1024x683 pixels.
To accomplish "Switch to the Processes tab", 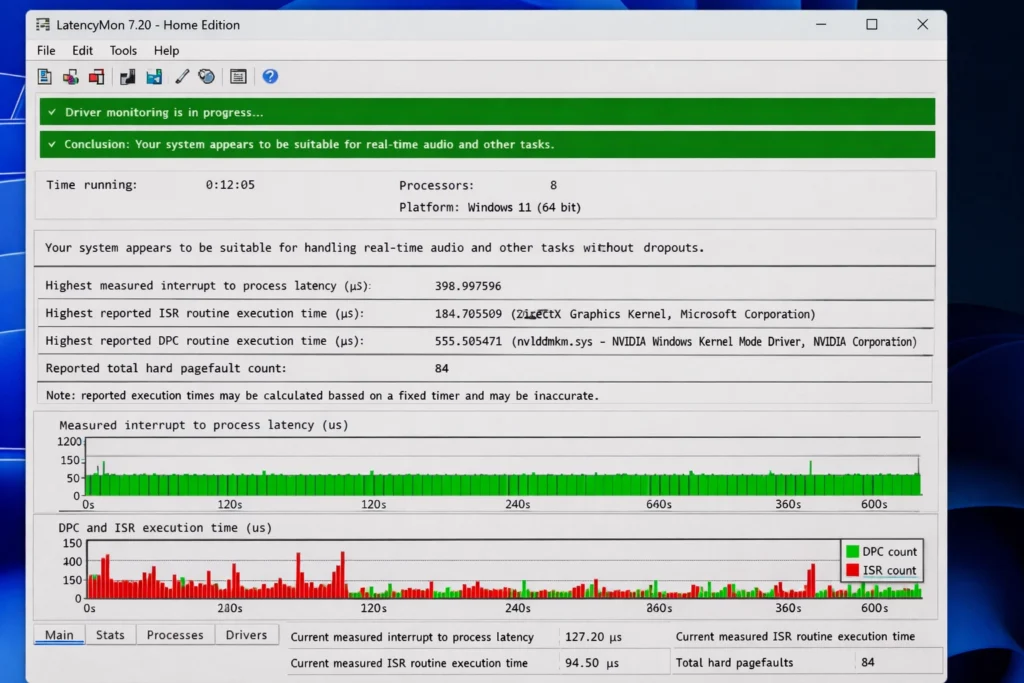I will (x=175, y=635).
